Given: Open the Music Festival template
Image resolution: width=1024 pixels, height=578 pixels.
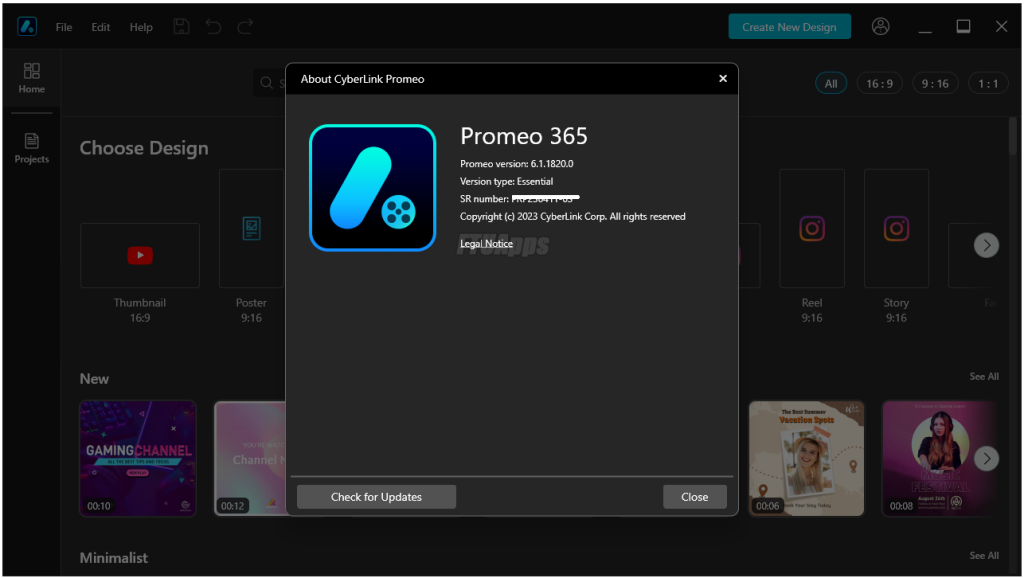Looking at the screenshot, I should tap(939, 458).
